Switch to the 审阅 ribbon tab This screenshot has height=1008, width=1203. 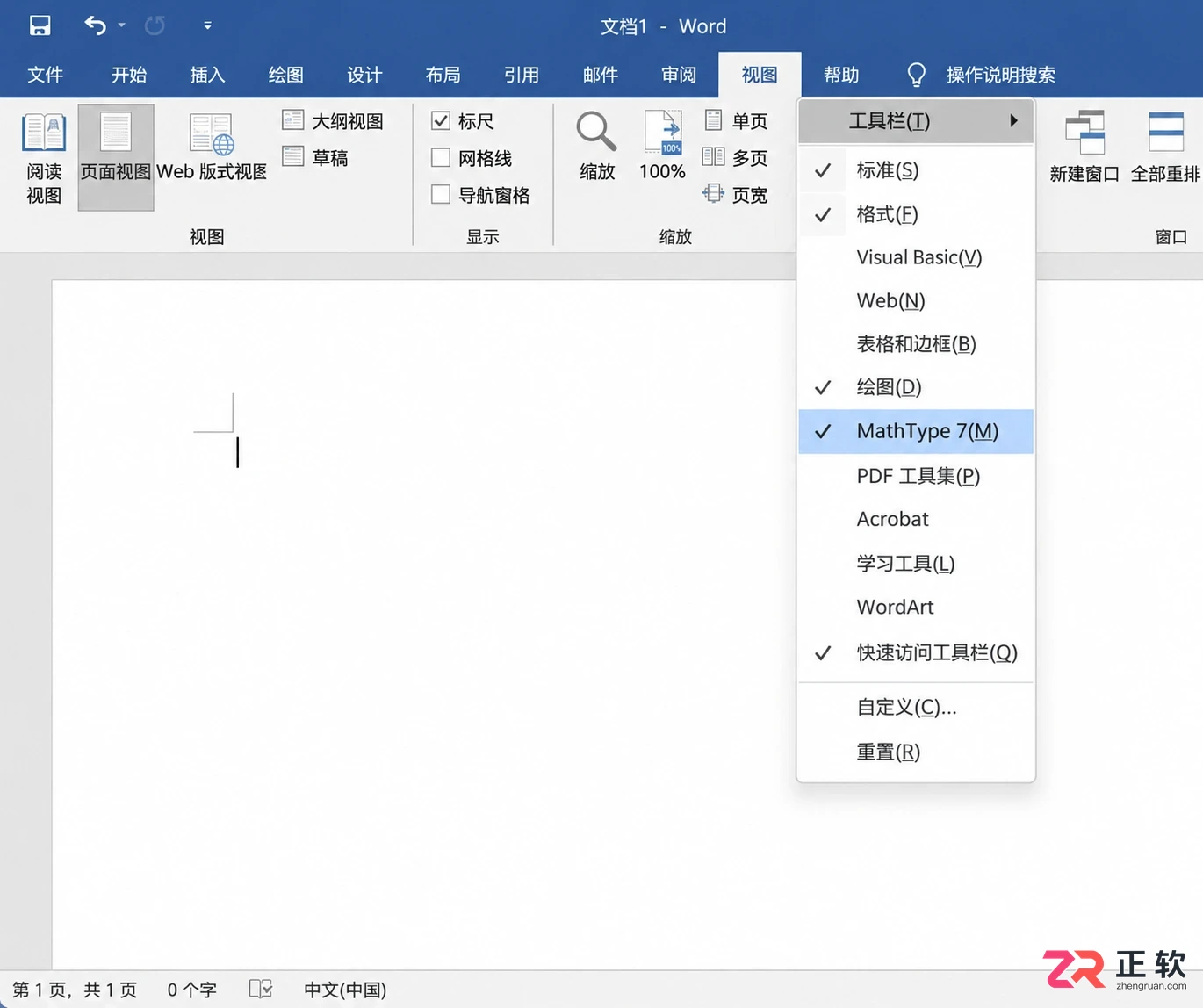(x=679, y=75)
